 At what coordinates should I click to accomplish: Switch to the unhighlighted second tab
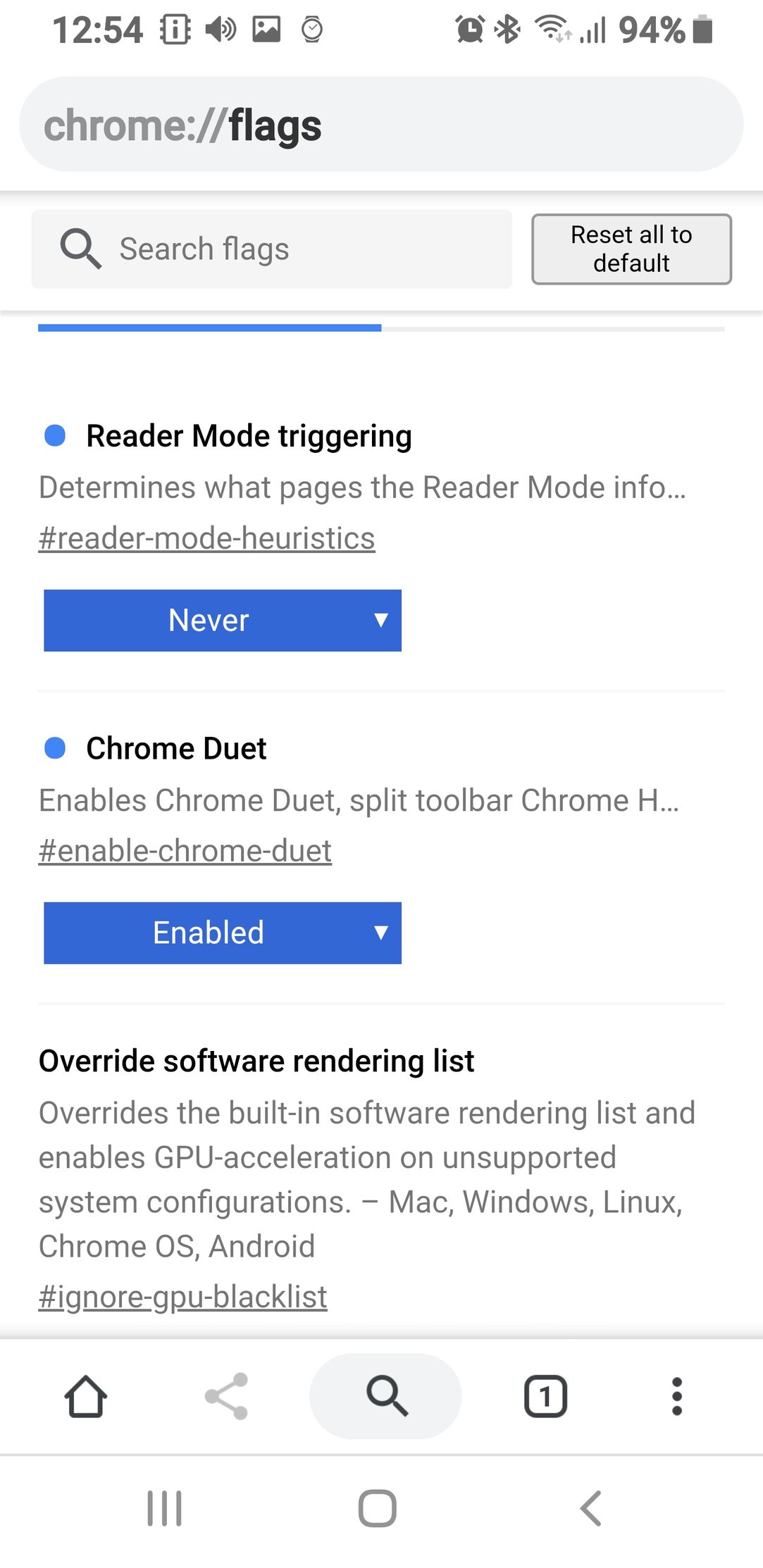click(553, 328)
